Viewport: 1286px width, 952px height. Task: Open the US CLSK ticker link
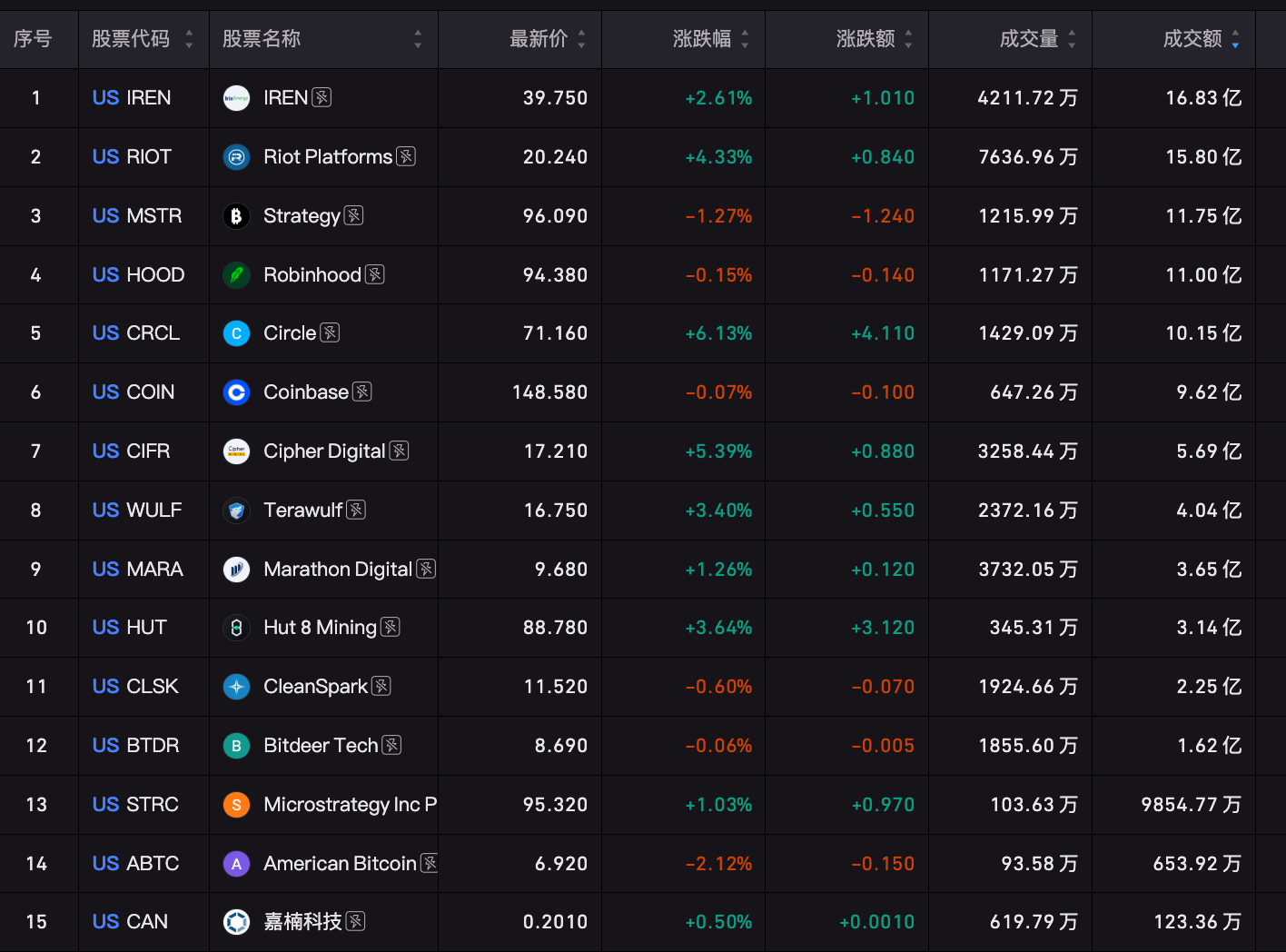click(135, 687)
